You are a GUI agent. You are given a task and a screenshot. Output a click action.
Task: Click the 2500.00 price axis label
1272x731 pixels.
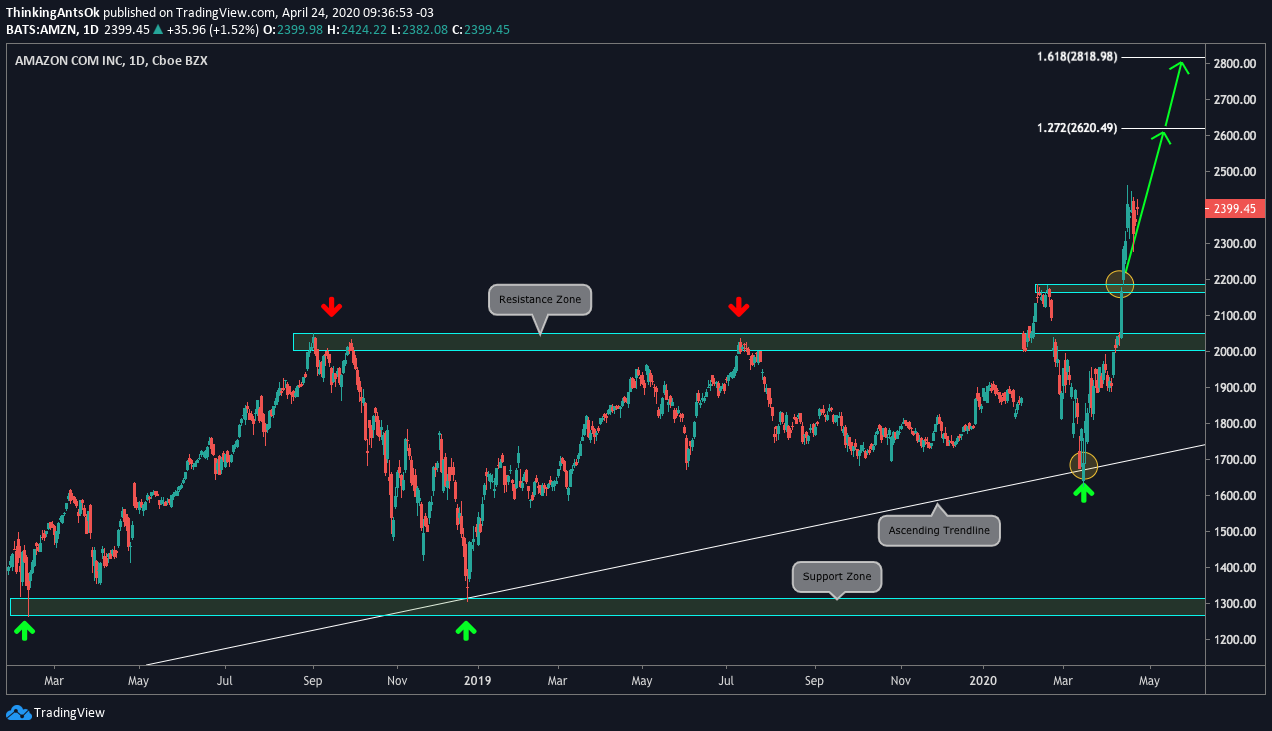tap(1235, 172)
